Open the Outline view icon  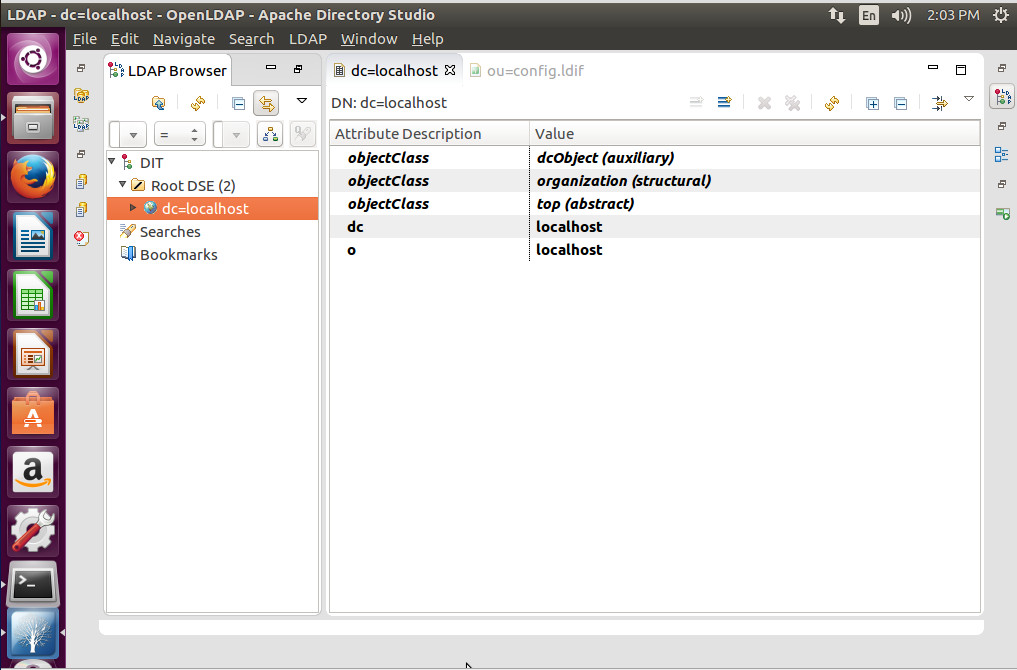[x=1002, y=155]
